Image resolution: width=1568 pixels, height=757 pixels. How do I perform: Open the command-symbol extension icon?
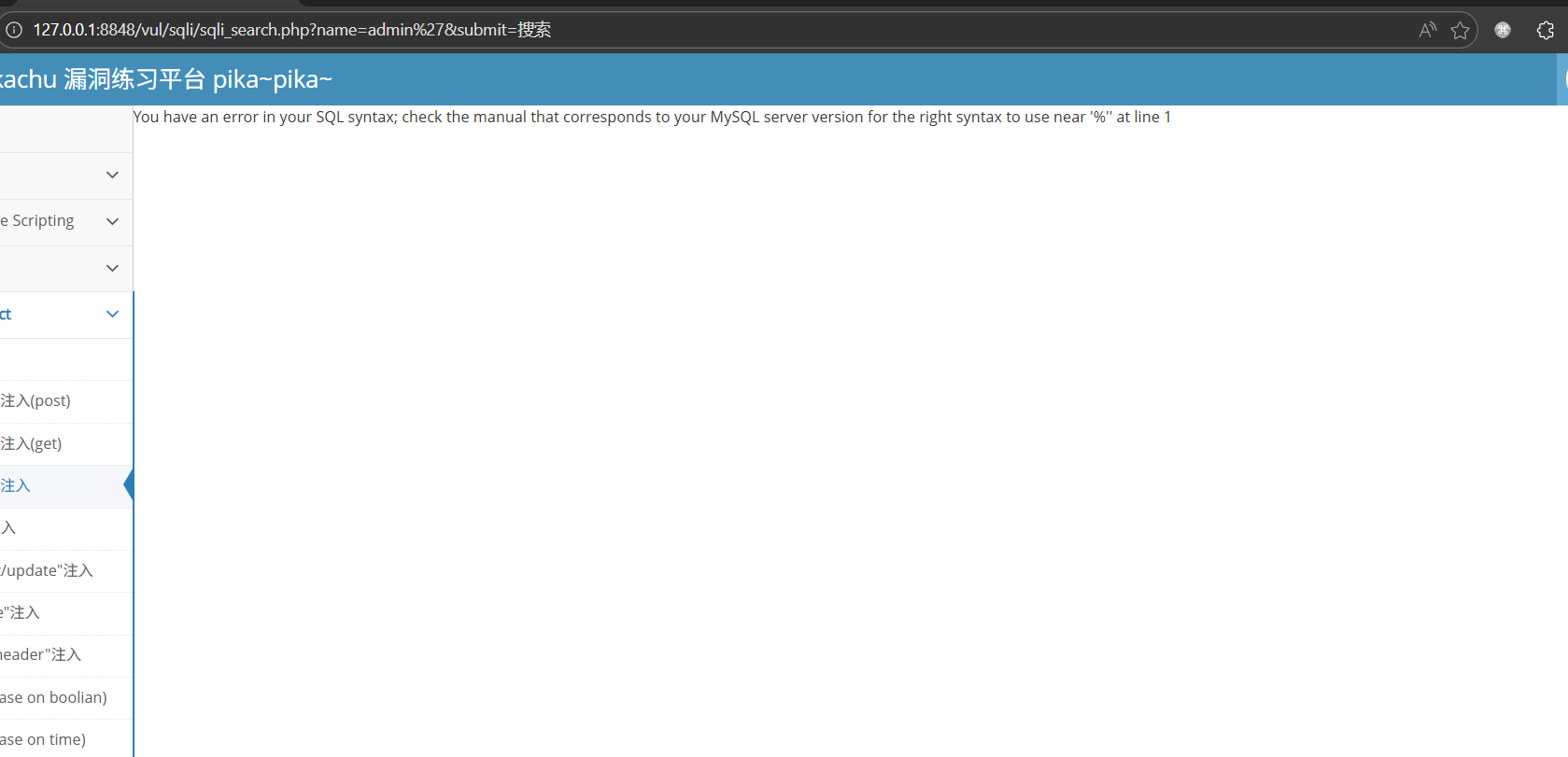[x=1503, y=30]
